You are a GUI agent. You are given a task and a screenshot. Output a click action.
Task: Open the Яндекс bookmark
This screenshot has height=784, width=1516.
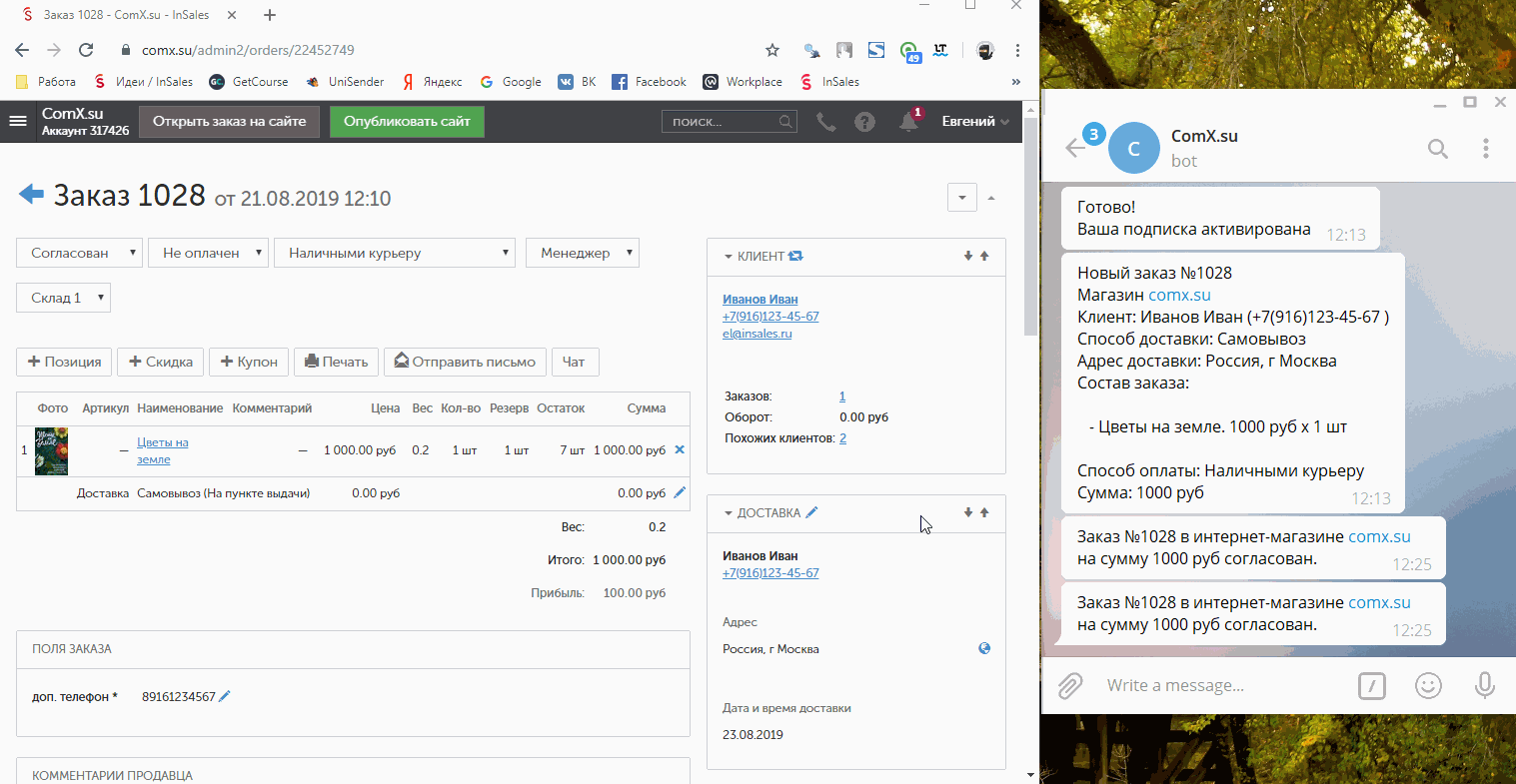pyautogui.click(x=432, y=82)
